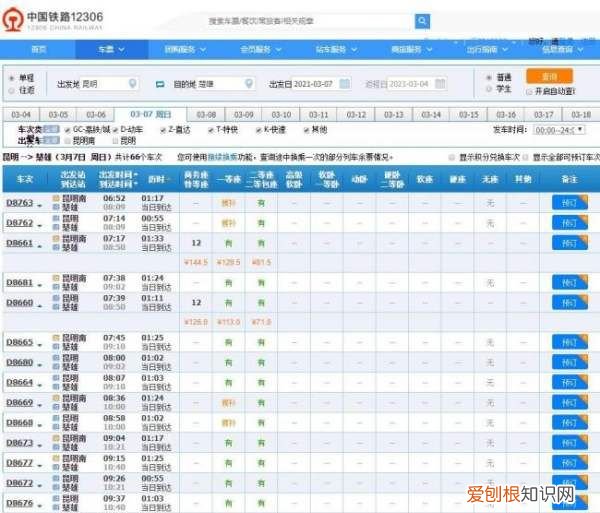
Task: Click the China Railway 12306 logo
Action: coord(53,21)
